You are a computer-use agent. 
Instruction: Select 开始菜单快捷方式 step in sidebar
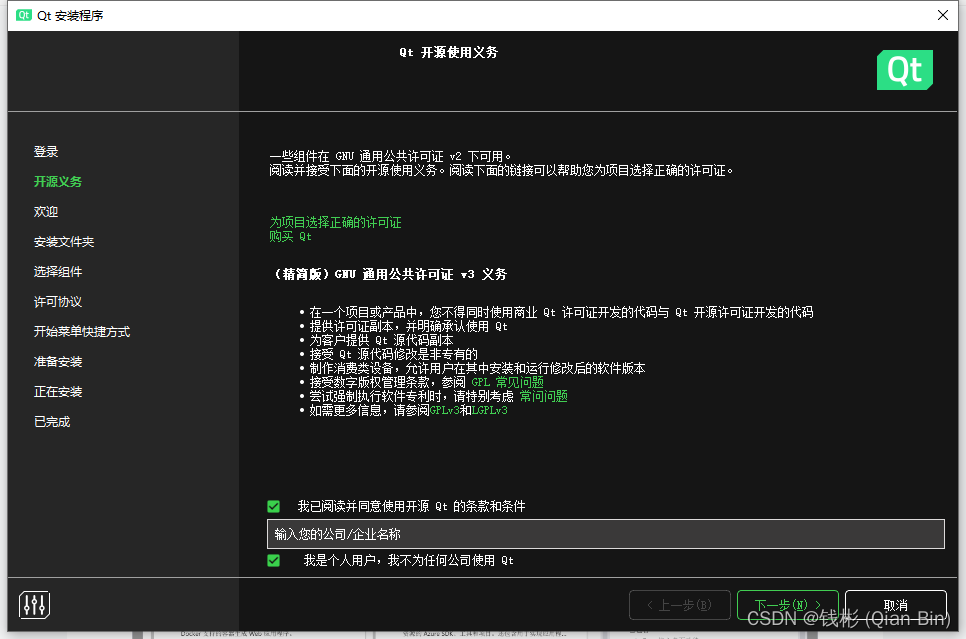[82, 332]
